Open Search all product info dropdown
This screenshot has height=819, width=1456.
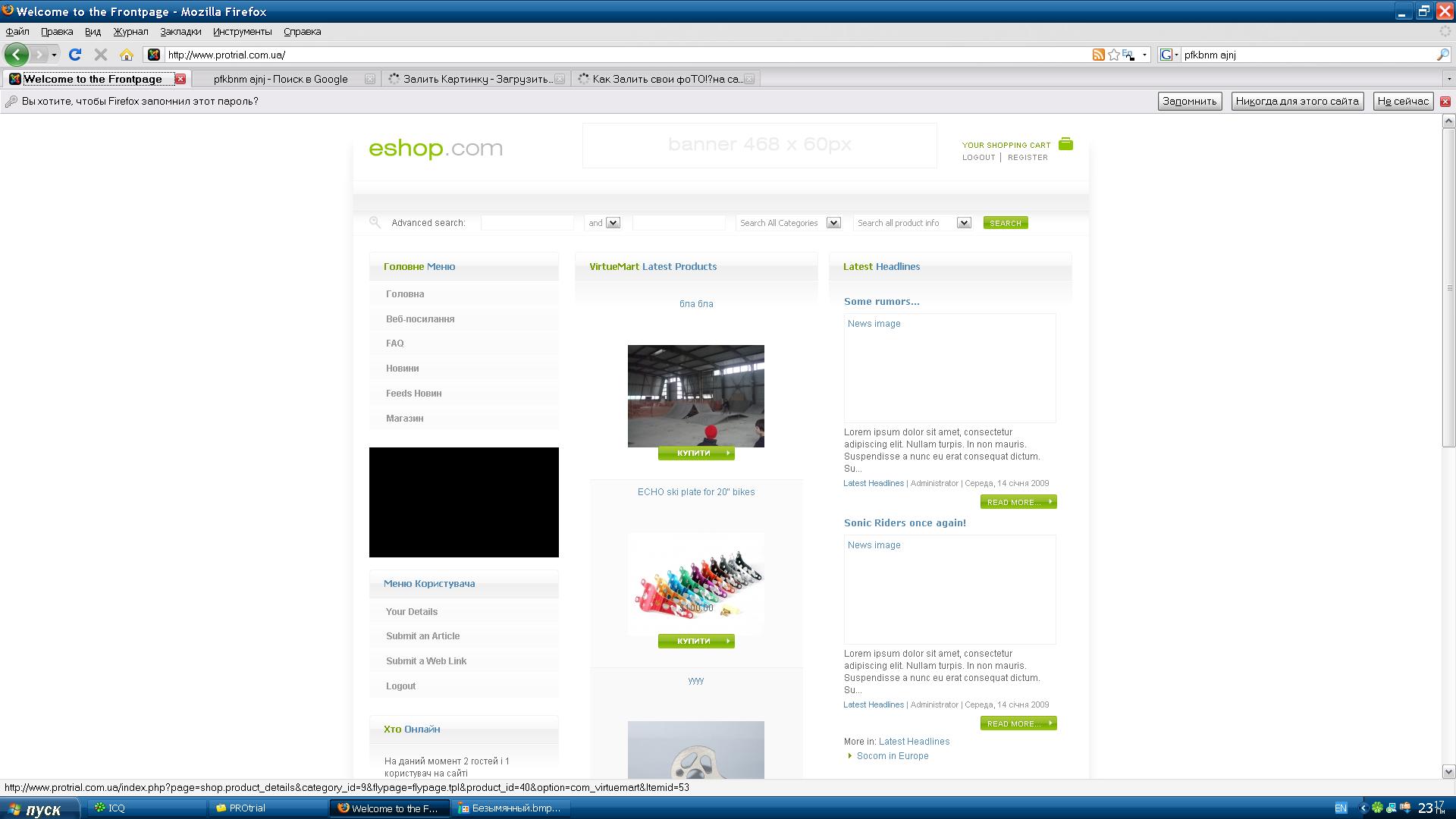point(964,223)
